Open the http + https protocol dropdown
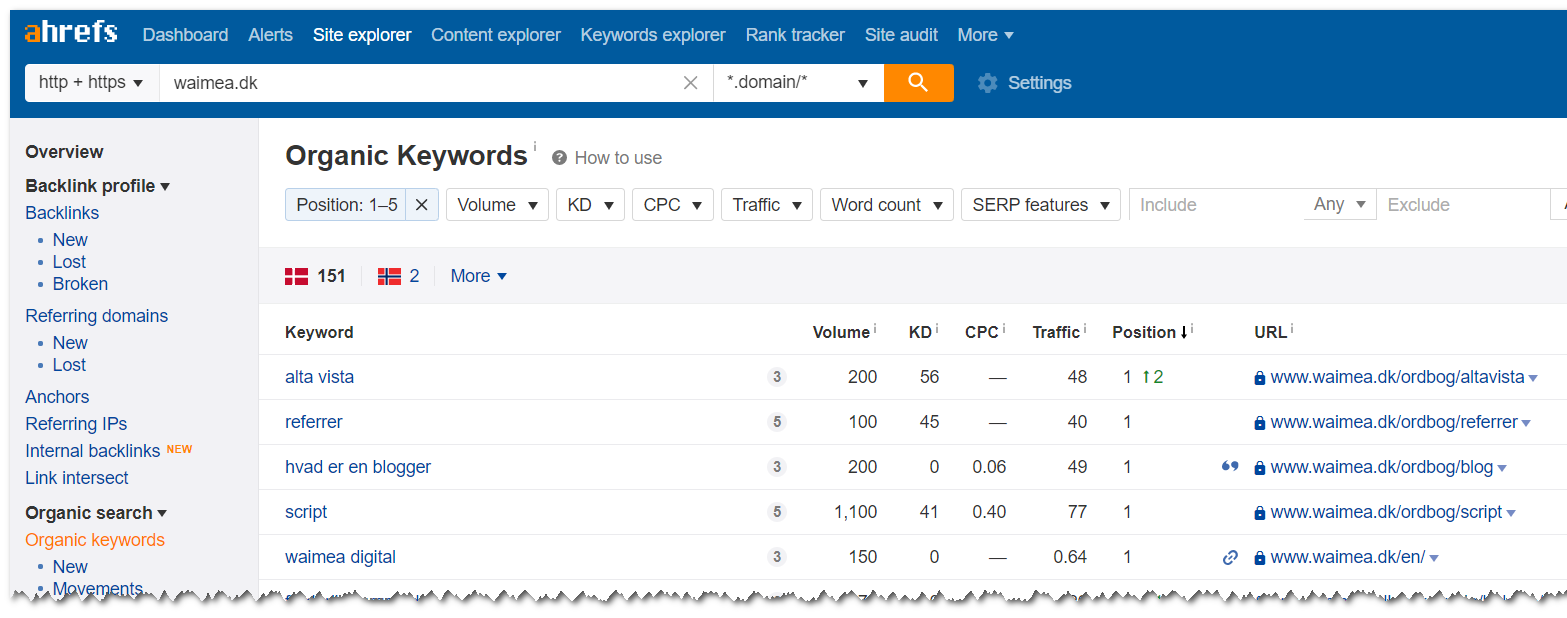The width and height of the screenshot is (1567, 618). click(x=91, y=83)
